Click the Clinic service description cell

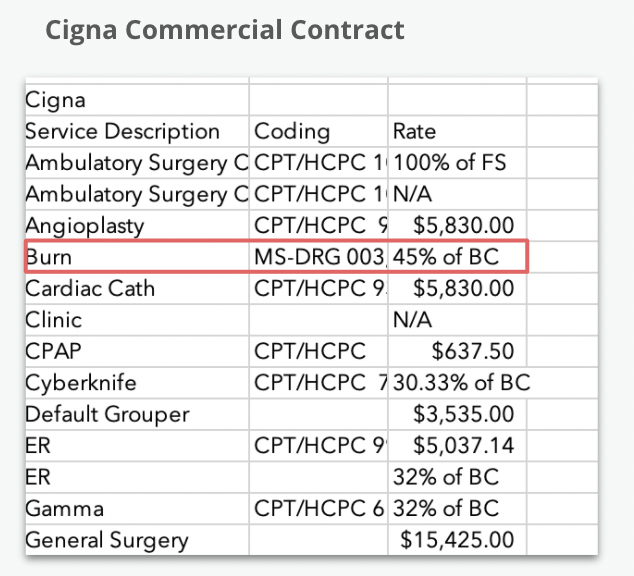pos(54,320)
